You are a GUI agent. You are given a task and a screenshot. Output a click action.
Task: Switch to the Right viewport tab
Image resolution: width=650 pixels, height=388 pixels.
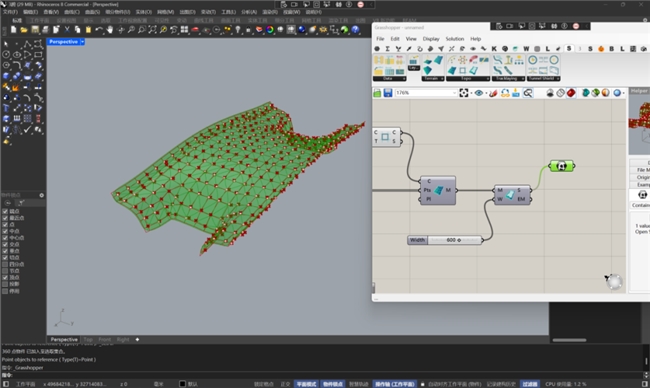[x=123, y=340]
